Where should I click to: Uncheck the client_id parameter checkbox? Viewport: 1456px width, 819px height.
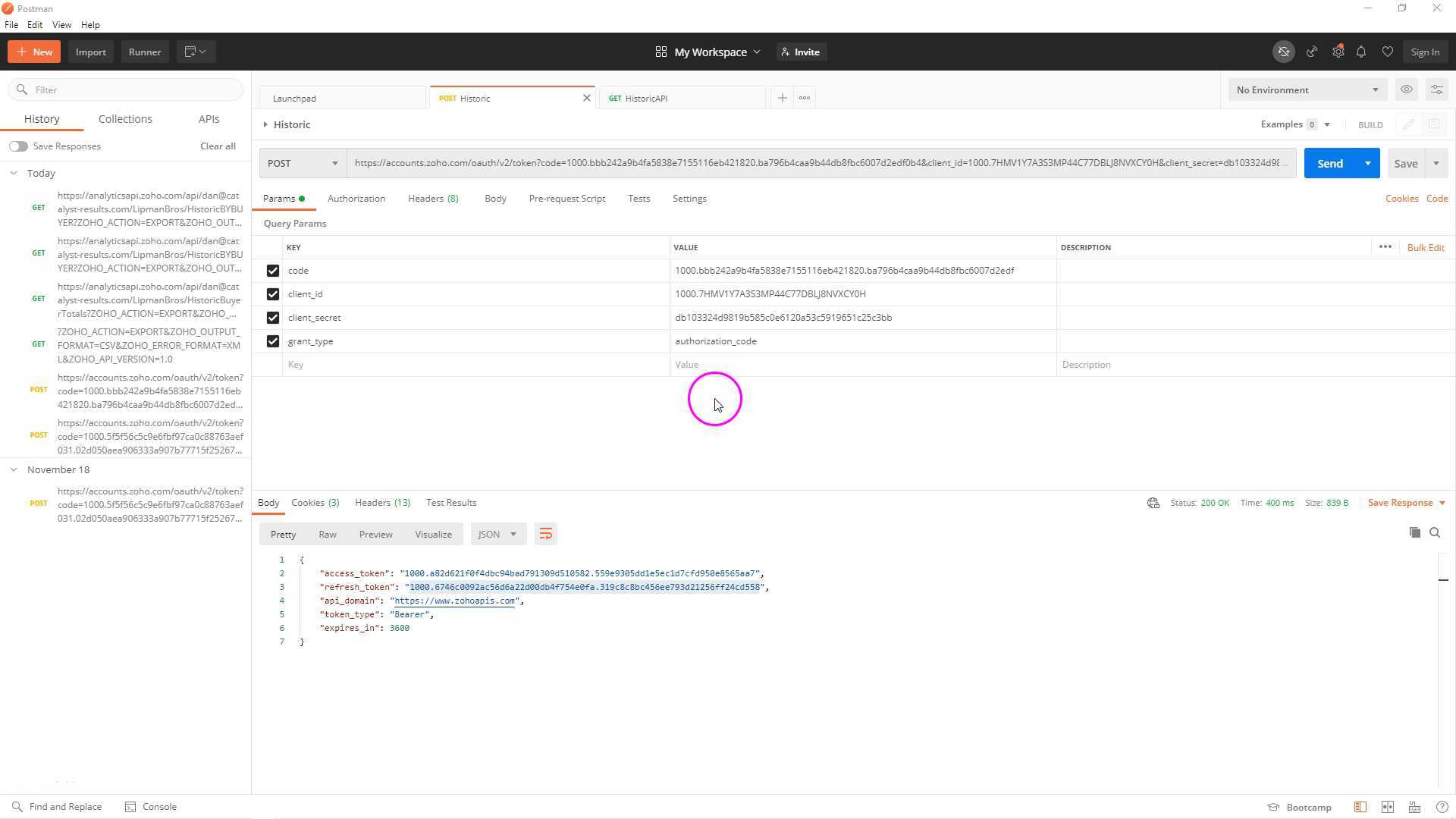[273, 294]
